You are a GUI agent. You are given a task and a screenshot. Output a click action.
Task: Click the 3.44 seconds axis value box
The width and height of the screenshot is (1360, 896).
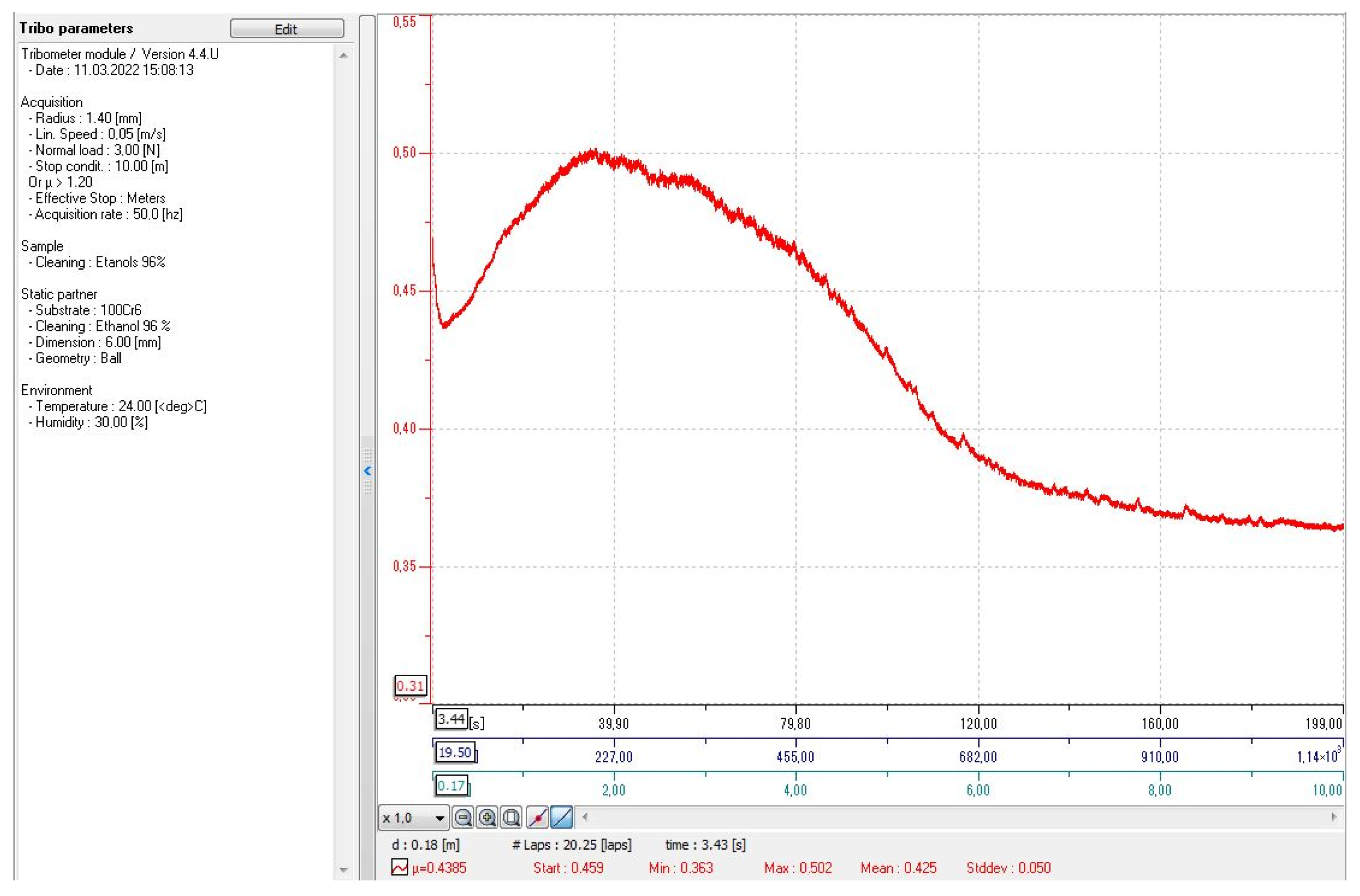451,719
